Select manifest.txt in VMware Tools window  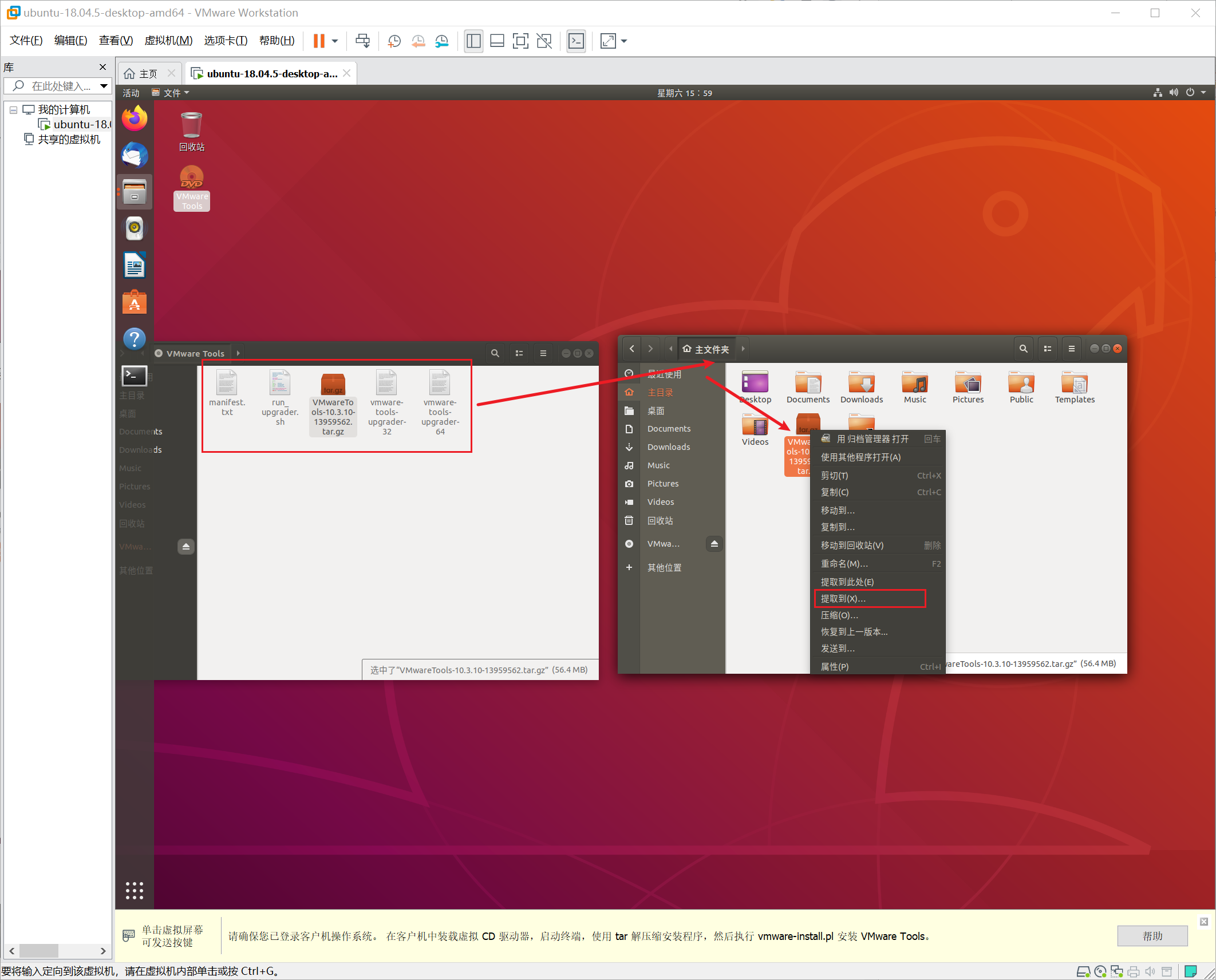point(227,392)
